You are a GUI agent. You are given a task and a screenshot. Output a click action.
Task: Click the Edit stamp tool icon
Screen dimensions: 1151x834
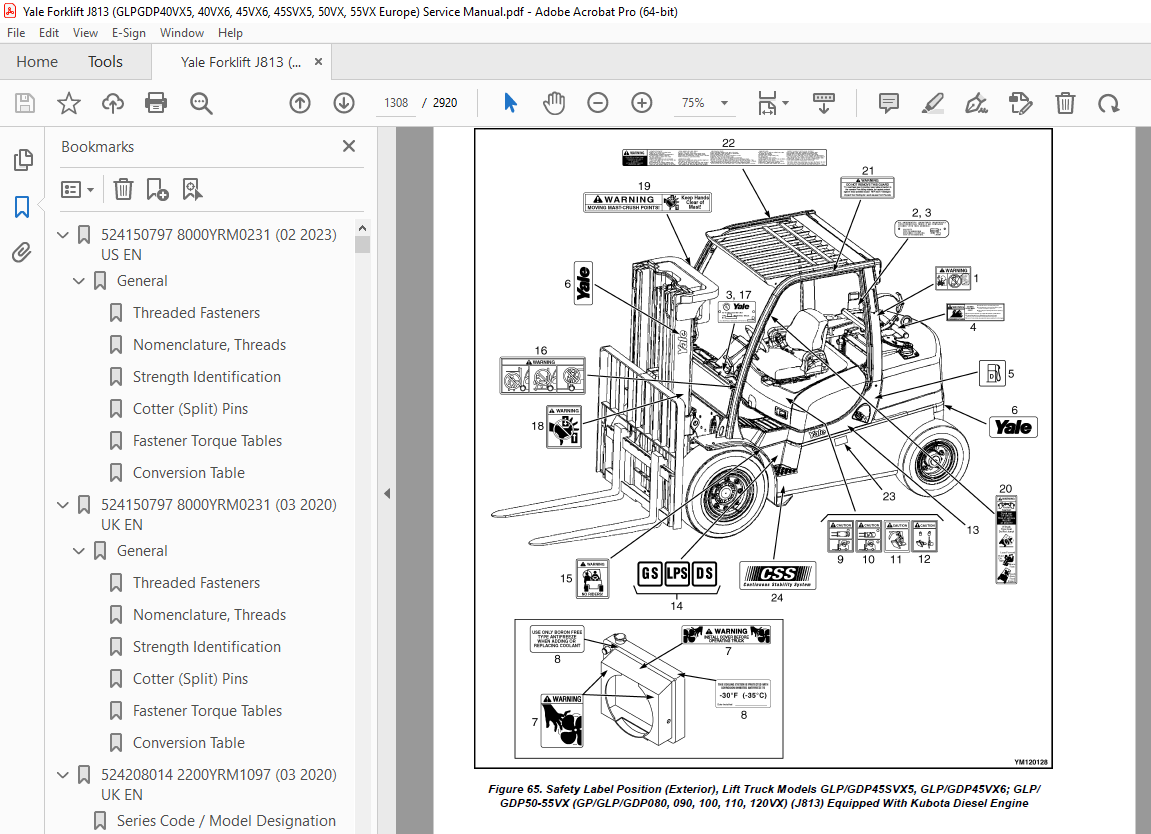point(1020,103)
